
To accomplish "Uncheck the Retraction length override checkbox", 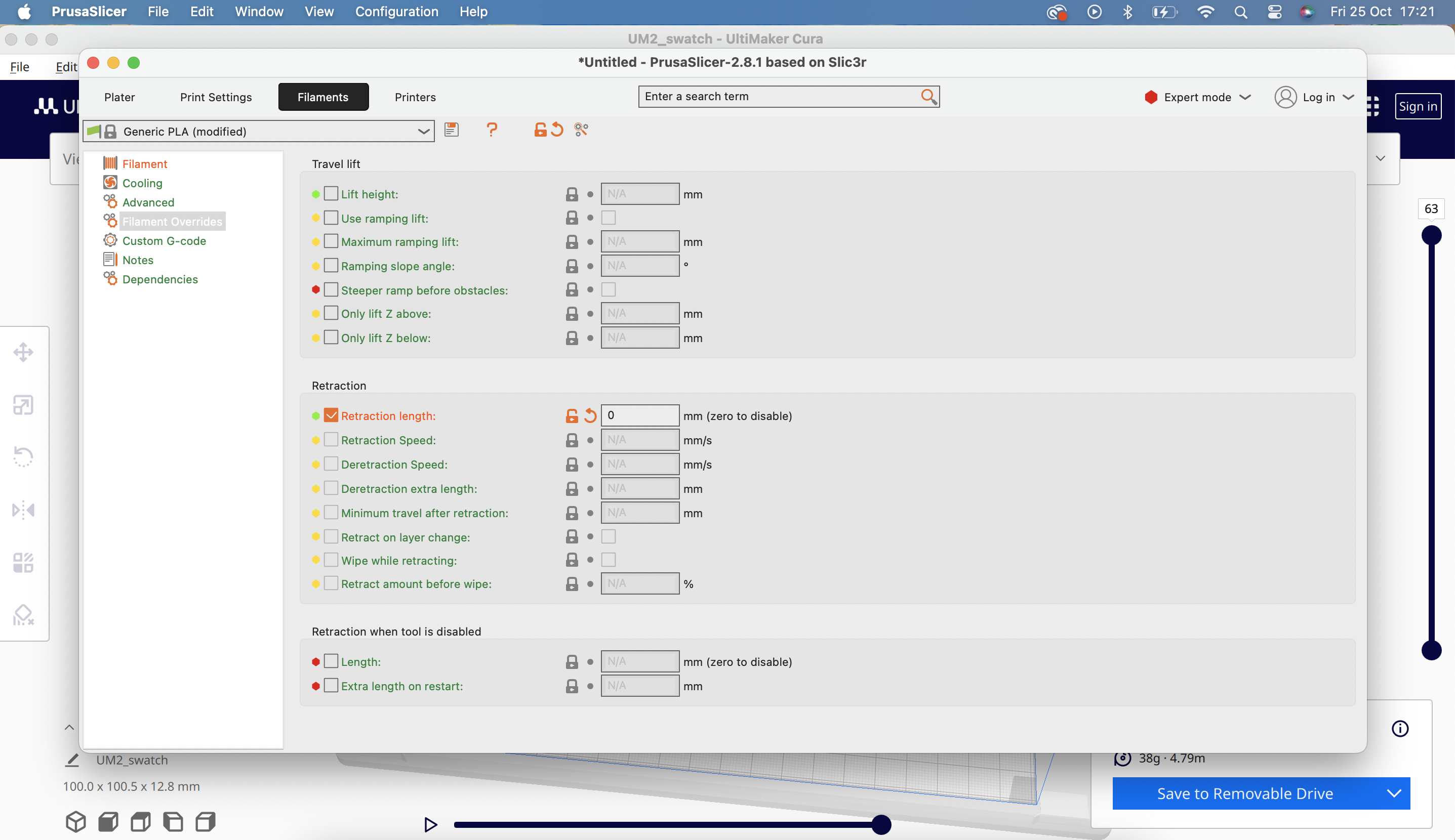I will pos(331,415).
